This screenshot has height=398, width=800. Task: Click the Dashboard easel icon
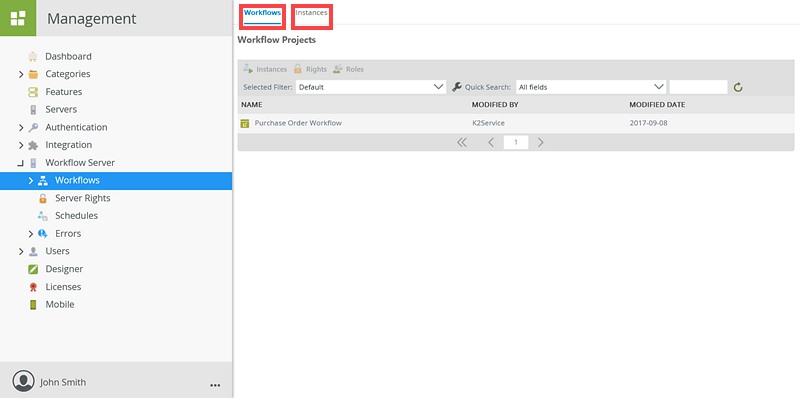click(x=33, y=56)
